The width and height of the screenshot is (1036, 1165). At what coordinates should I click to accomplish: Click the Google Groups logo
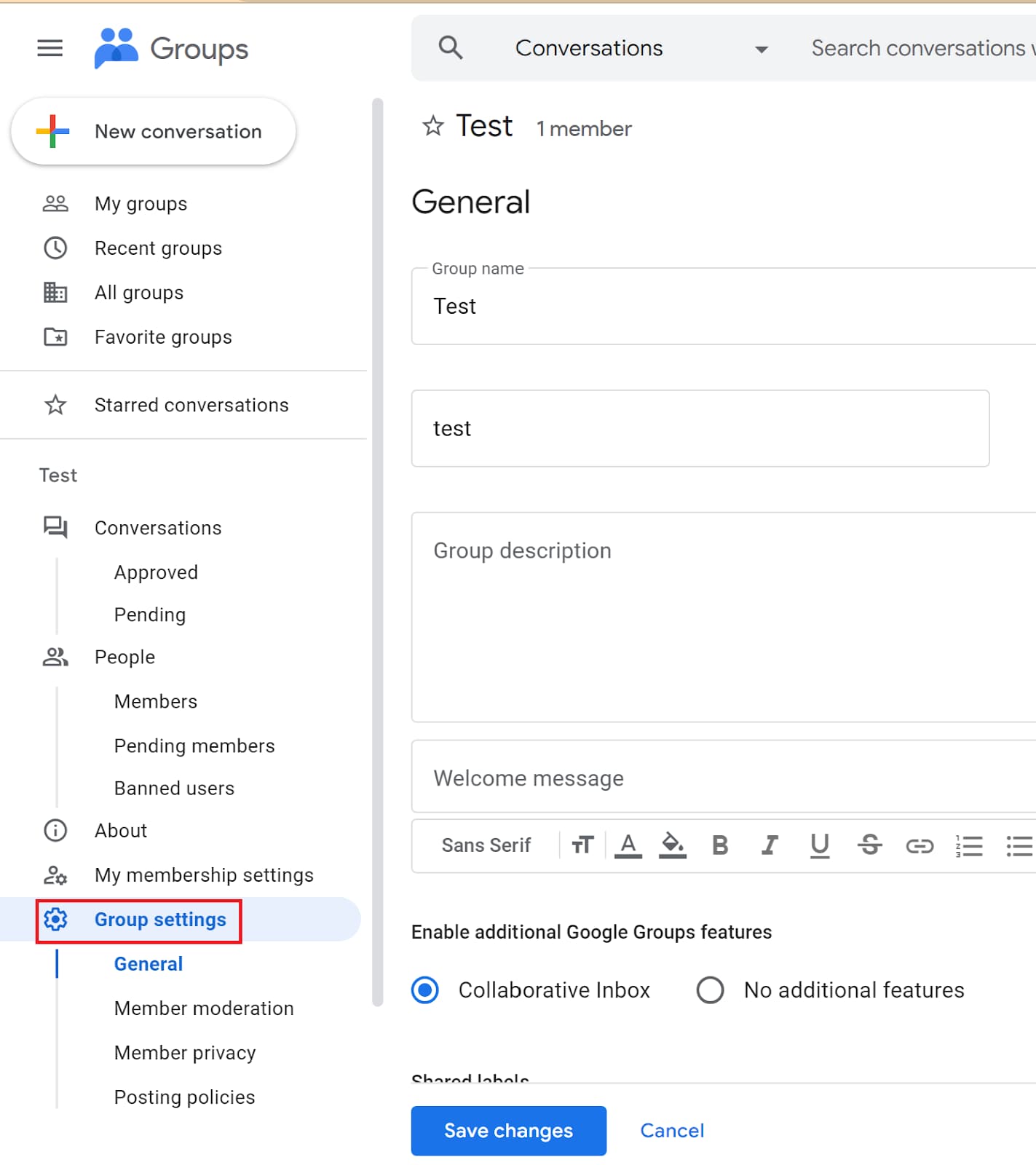pyautogui.click(x=171, y=49)
